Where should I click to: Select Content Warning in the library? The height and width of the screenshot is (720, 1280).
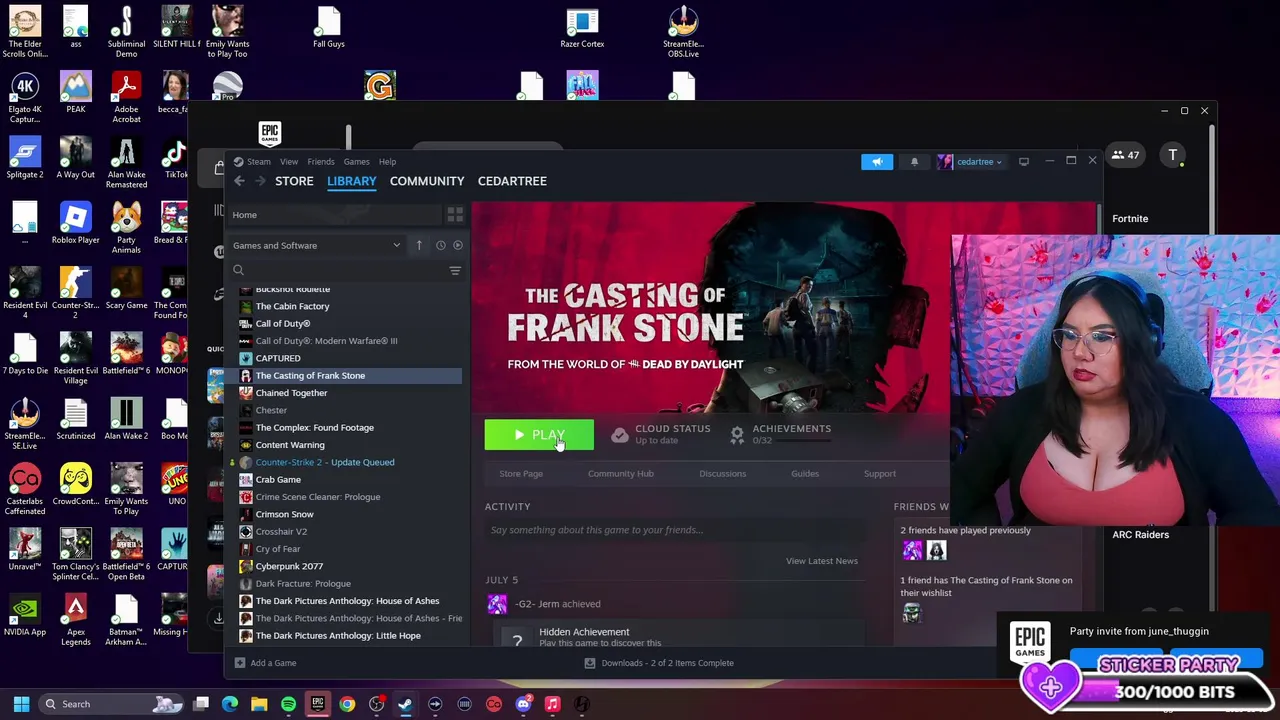290,445
